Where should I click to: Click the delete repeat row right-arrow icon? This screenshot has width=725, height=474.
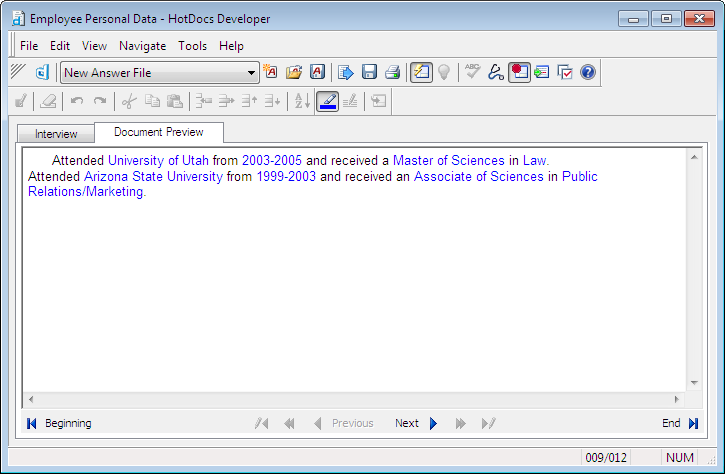[226, 101]
